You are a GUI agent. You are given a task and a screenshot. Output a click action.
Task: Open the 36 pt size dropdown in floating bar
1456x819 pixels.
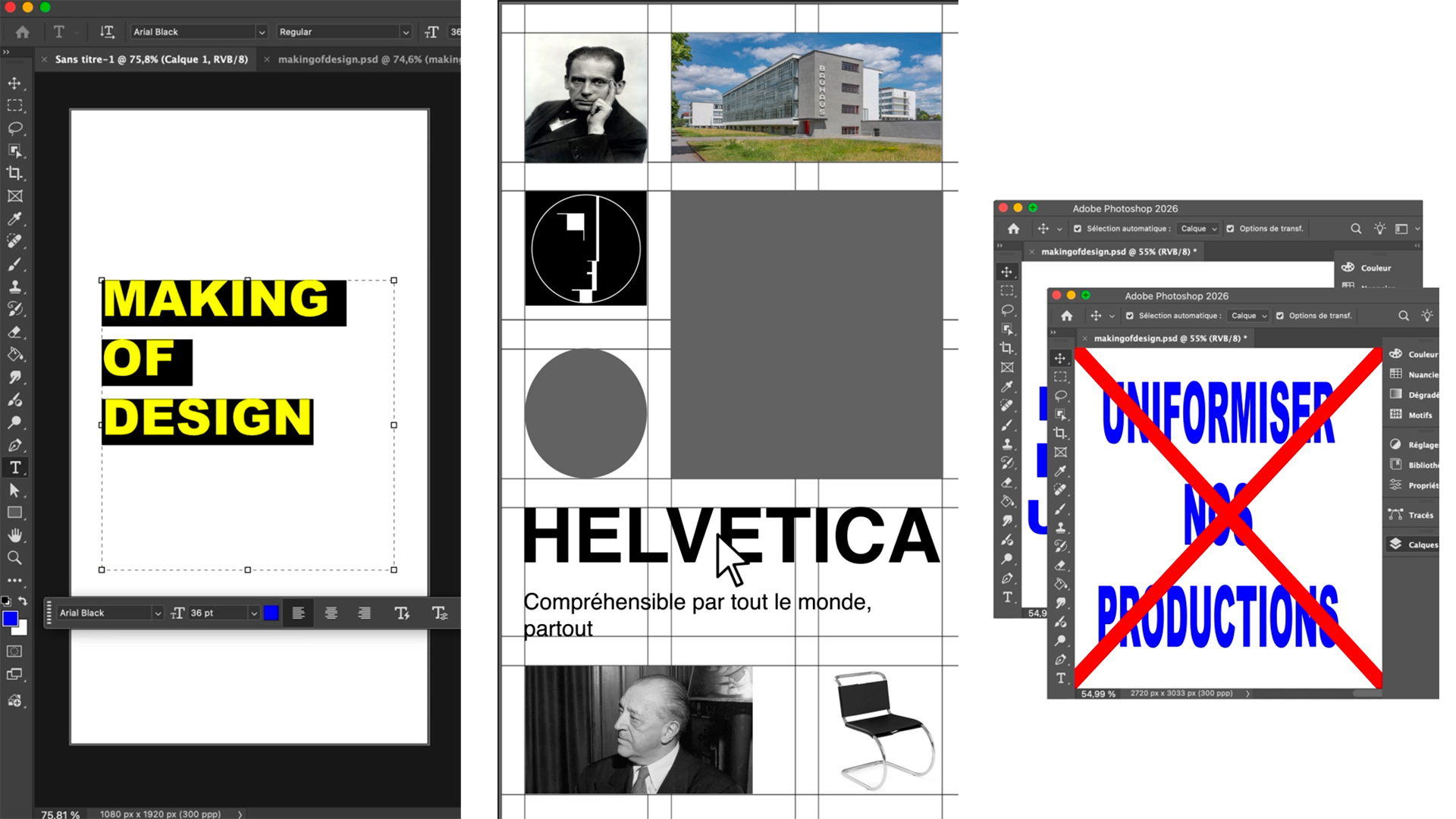click(253, 613)
